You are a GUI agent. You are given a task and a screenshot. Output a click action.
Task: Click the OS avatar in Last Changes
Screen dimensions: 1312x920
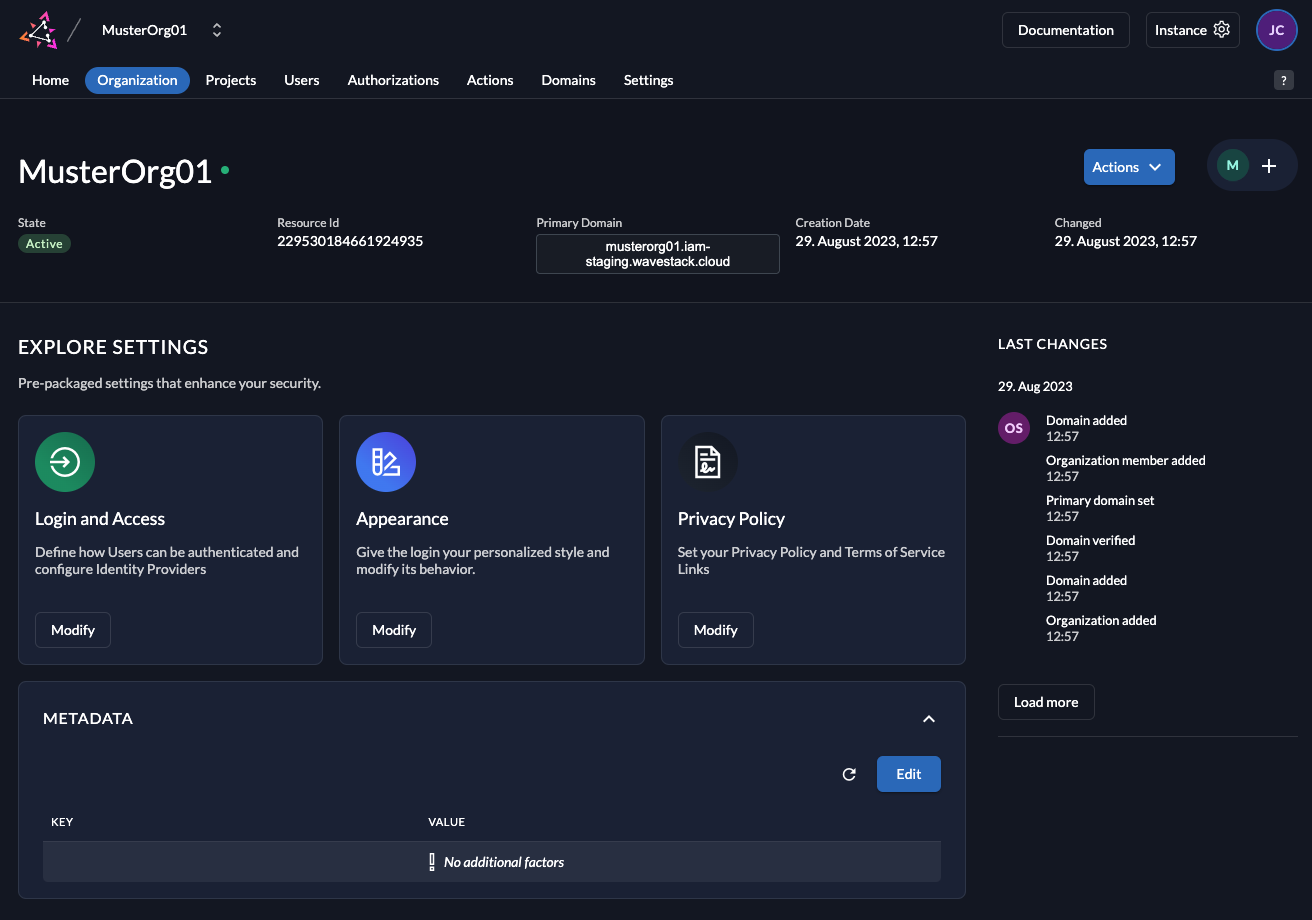tap(1014, 428)
